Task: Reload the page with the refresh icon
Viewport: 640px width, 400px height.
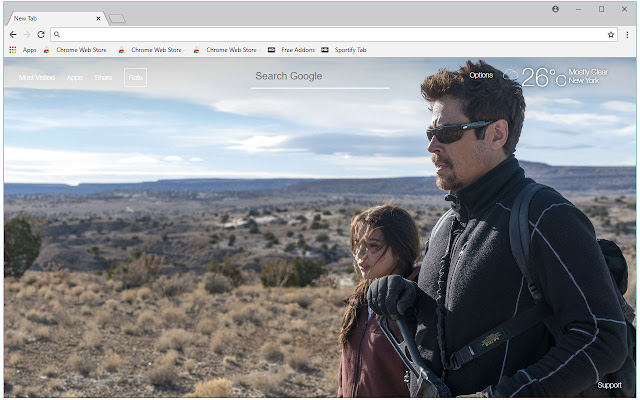Action: (x=41, y=35)
